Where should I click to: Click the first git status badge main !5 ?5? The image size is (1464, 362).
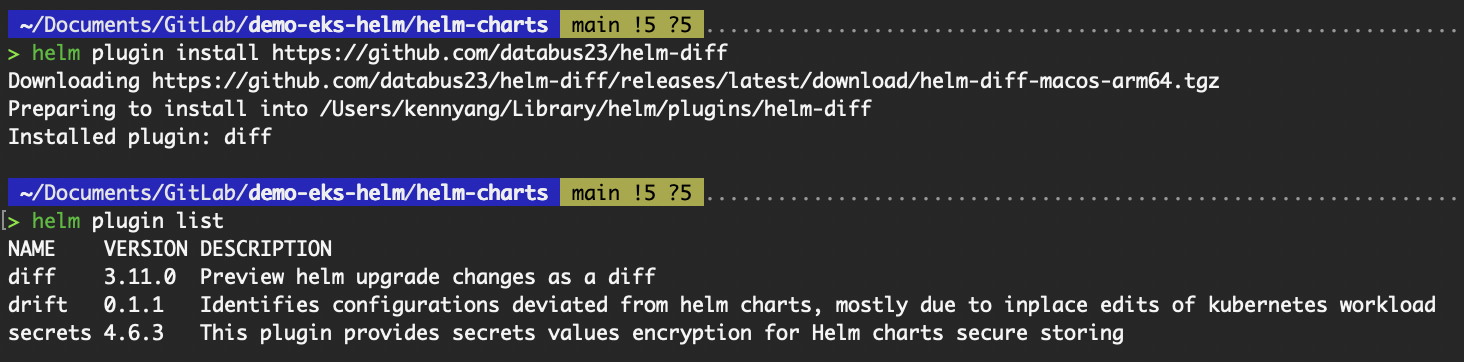[x=631, y=23]
